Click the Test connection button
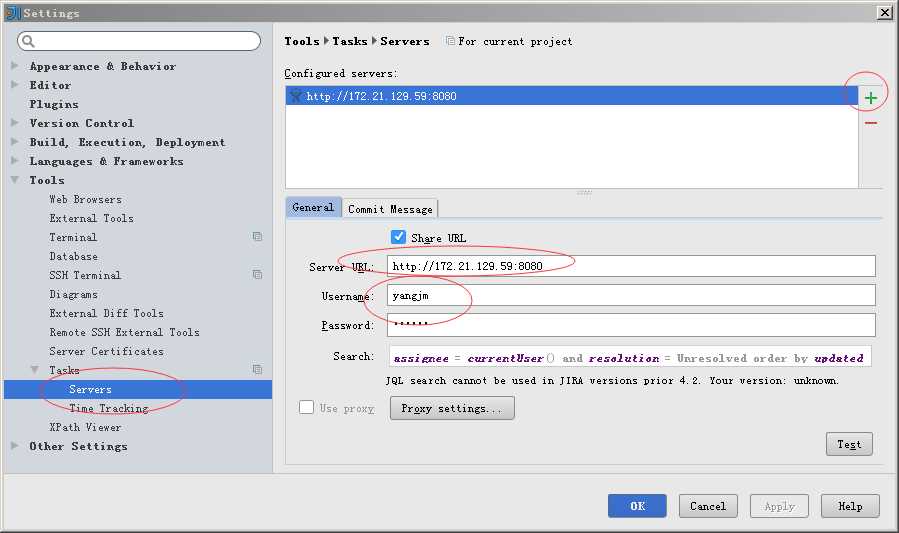 (x=849, y=444)
